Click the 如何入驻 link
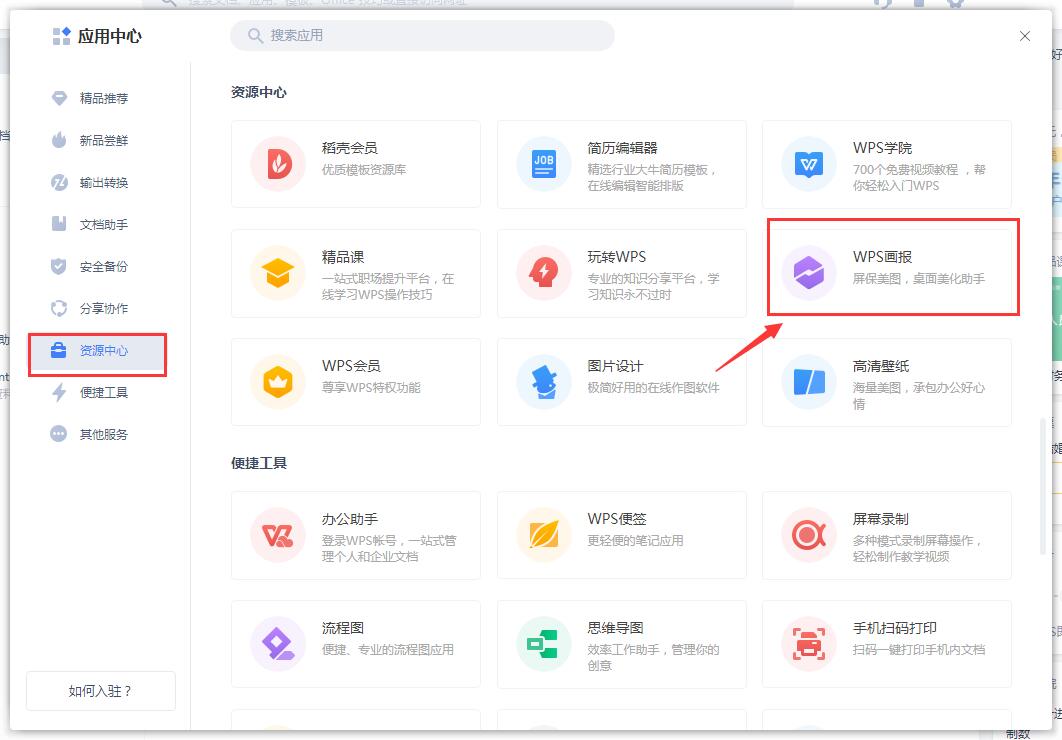 point(100,691)
